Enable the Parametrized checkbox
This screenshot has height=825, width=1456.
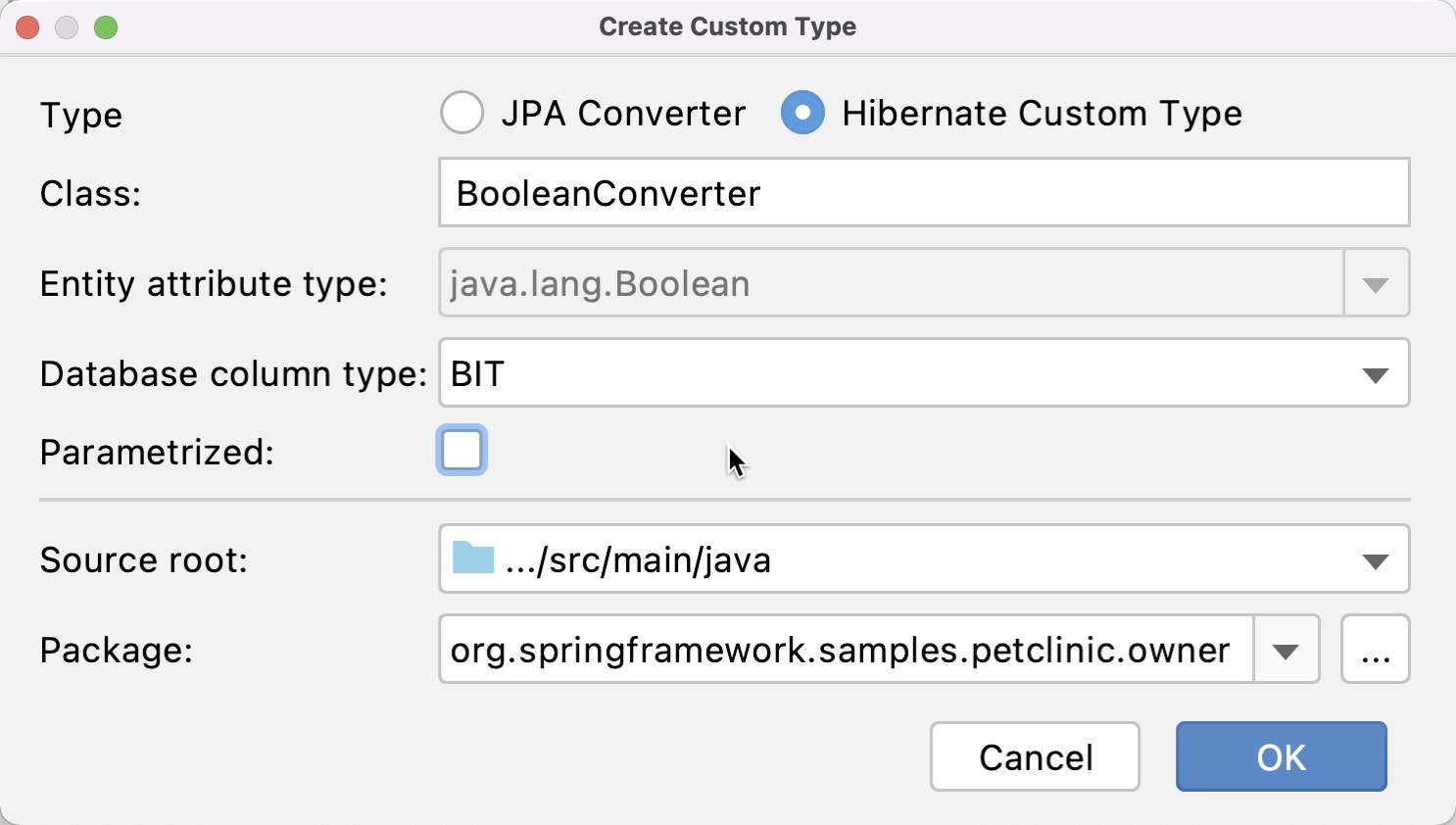[x=461, y=451]
